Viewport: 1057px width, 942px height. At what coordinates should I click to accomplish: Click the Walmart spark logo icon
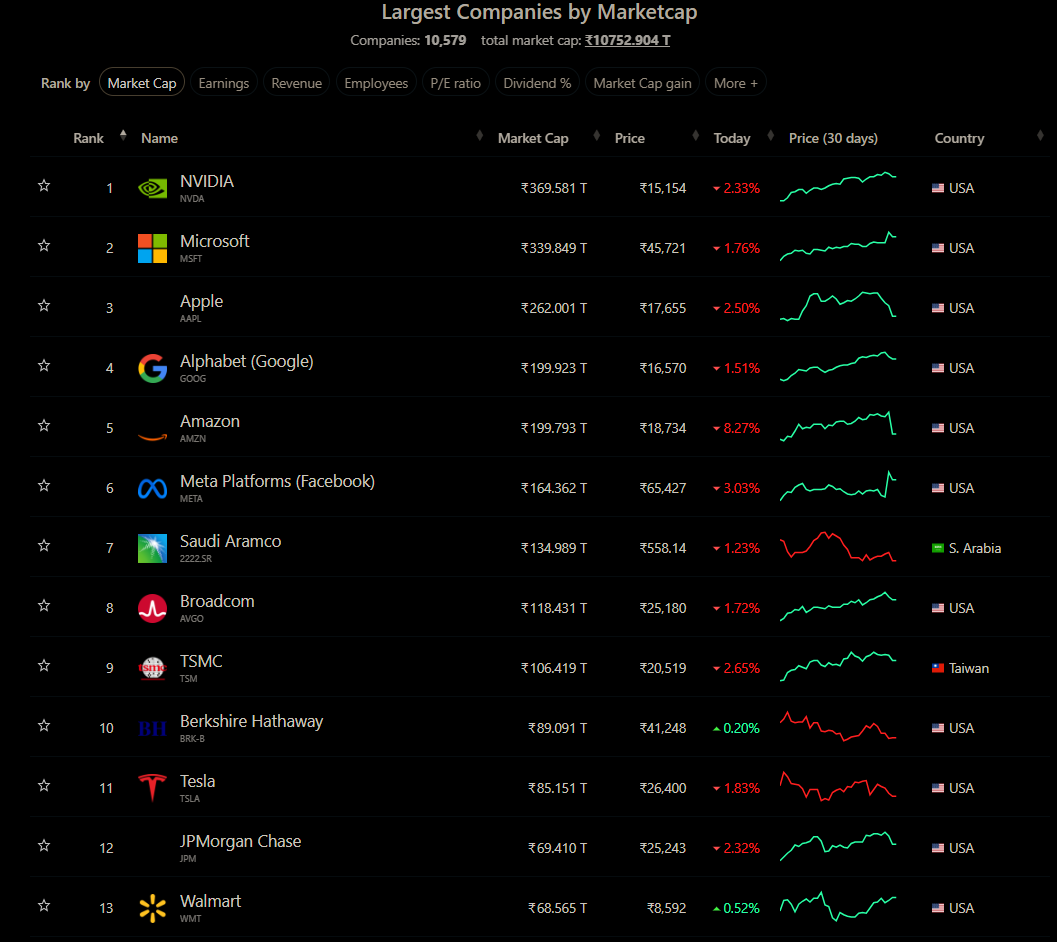(152, 908)
